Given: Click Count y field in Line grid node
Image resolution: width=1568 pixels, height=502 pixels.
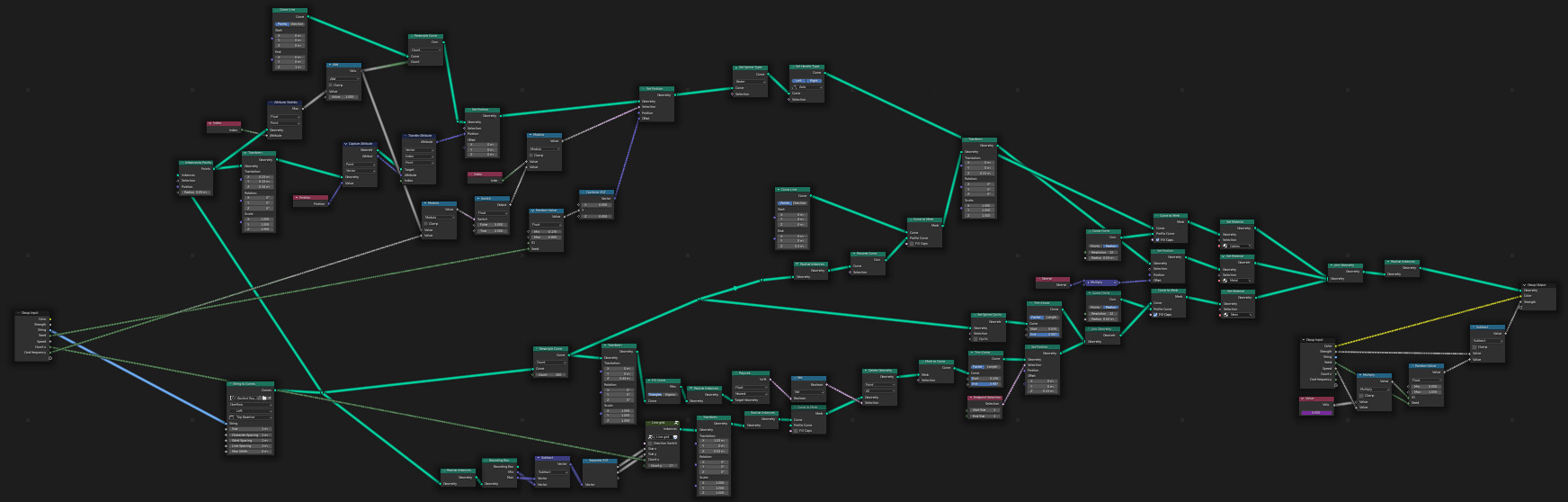Looking at the screenshot, I should pyautogui.click(x=663, y=466).
